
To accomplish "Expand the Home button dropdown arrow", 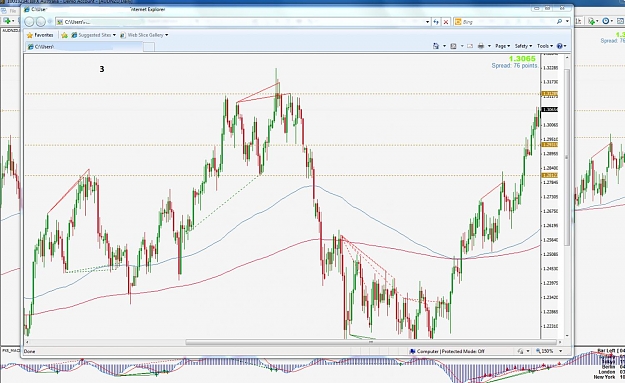I will (x=444, y=46).
